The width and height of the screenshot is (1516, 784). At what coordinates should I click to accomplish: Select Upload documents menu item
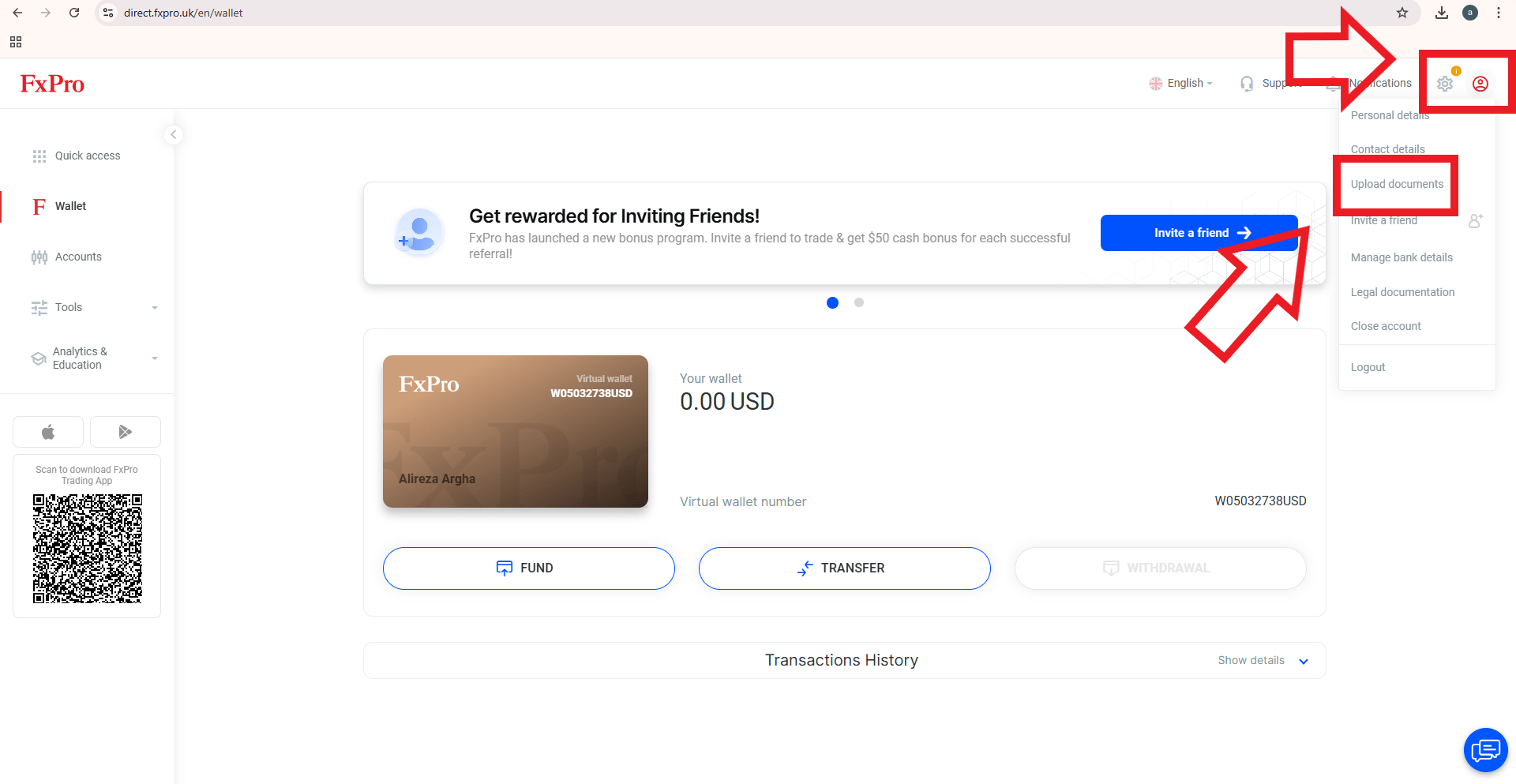[x=1397, y=184]
